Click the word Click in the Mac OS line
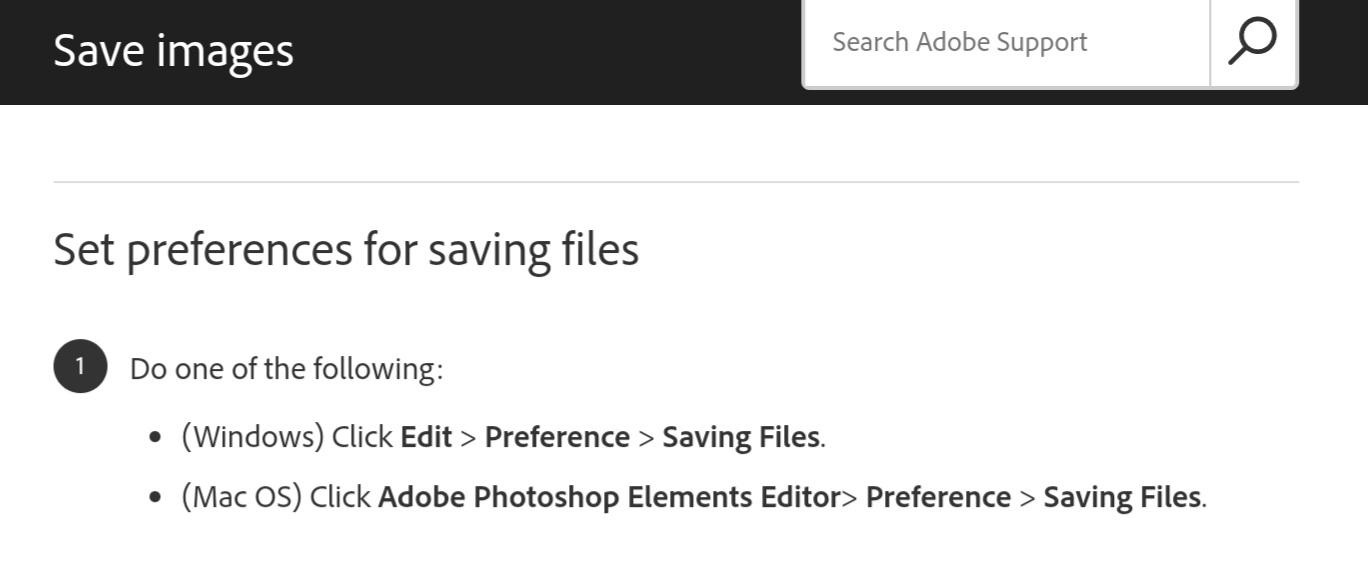 pyautogui.click(x=340, y=497)
